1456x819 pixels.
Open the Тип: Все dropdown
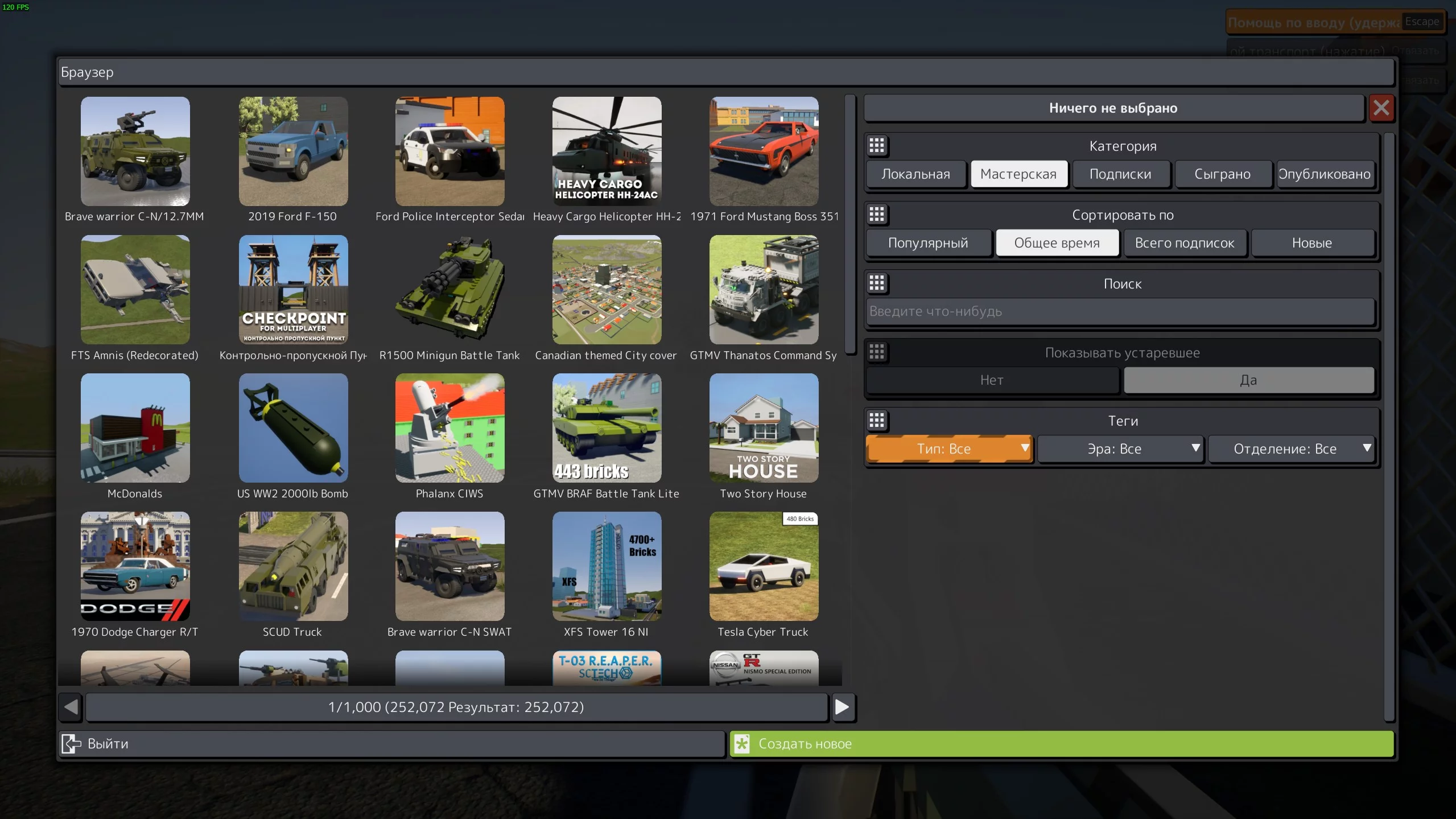[x=948, y=449]
